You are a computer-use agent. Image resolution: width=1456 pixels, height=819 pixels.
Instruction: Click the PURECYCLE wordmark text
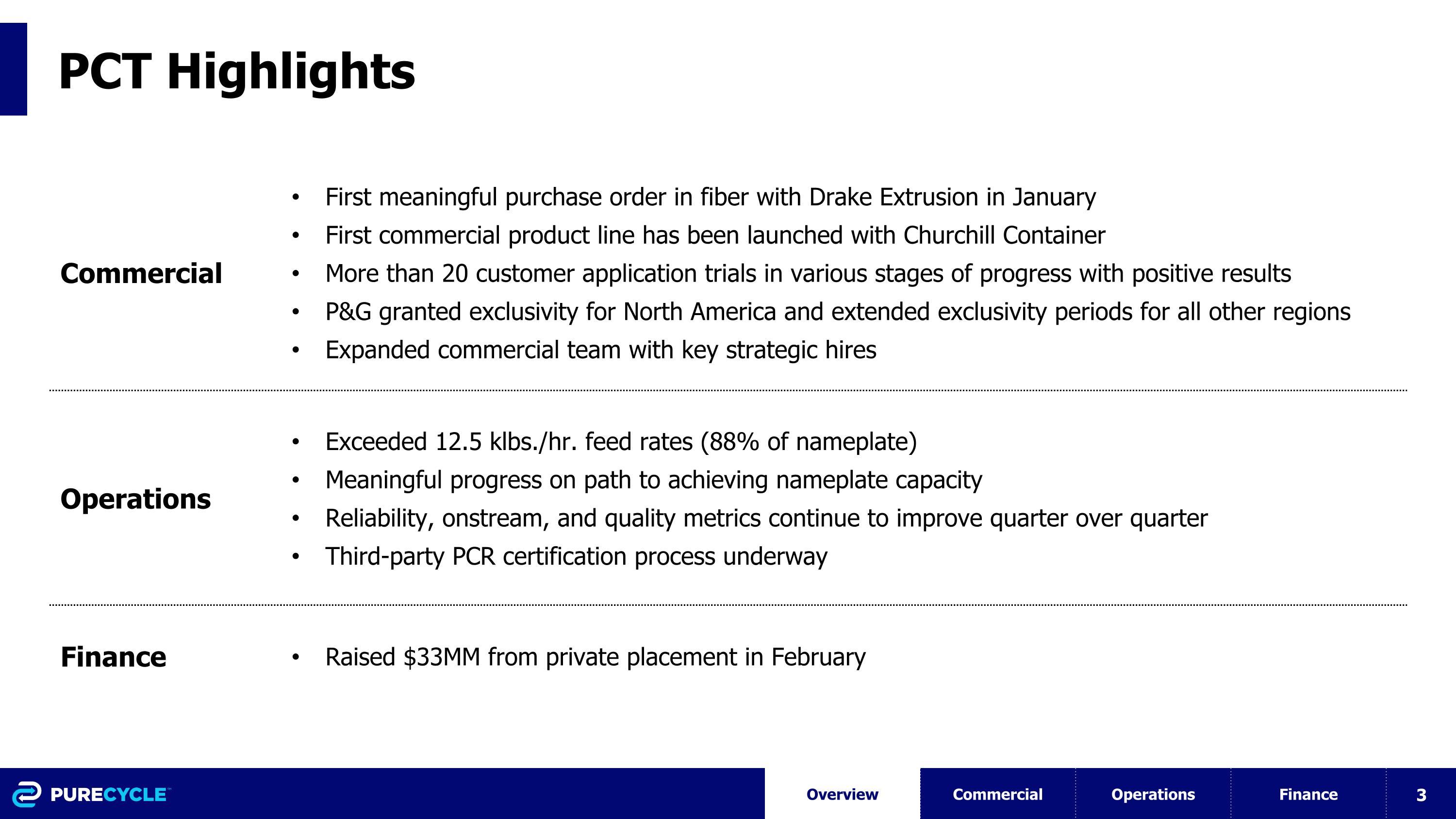(109, 795)
